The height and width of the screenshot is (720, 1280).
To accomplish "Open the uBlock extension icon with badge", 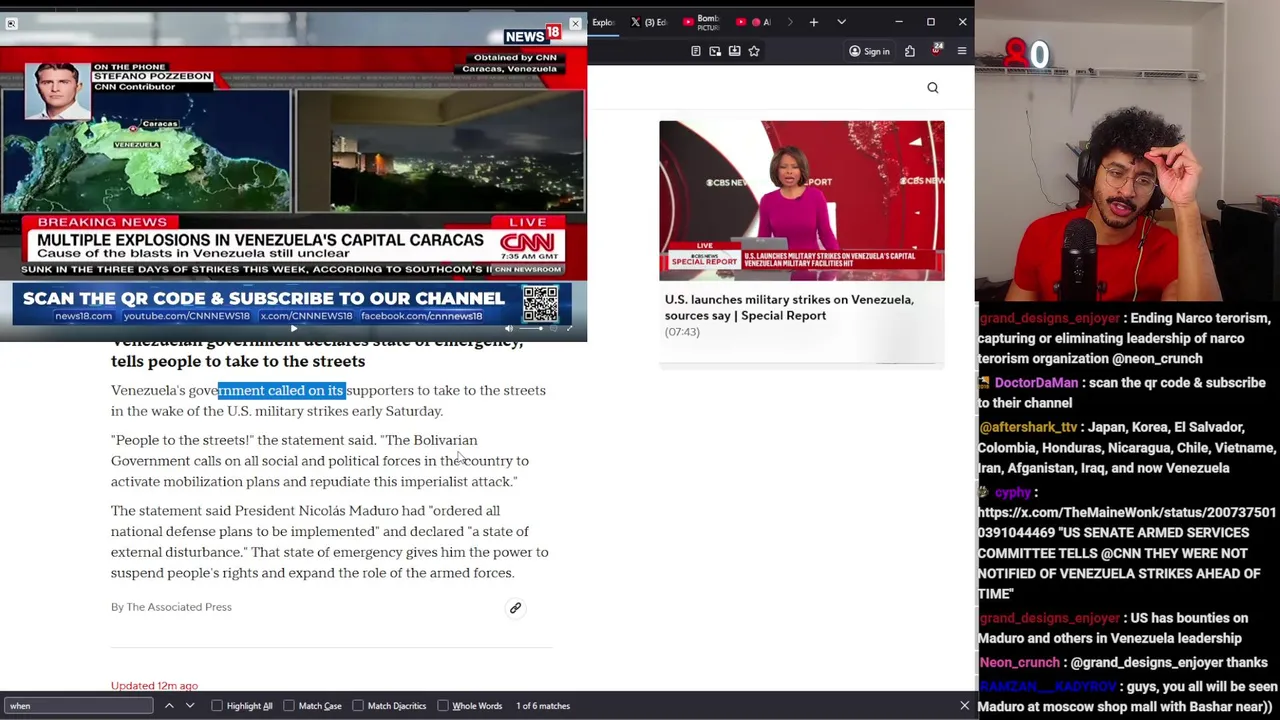I will (937, 49).
